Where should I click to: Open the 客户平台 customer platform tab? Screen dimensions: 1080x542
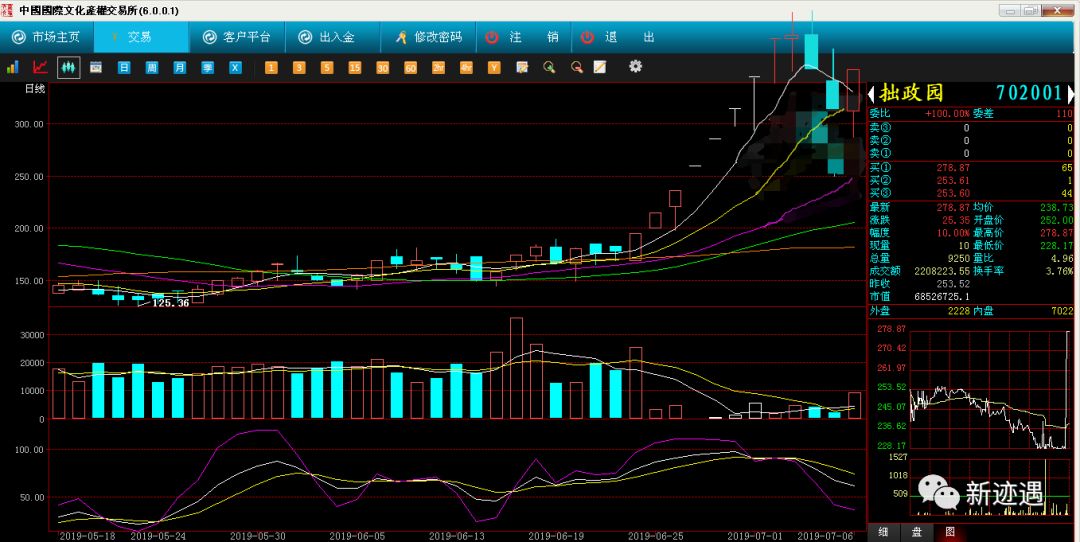tap(237, 37)
